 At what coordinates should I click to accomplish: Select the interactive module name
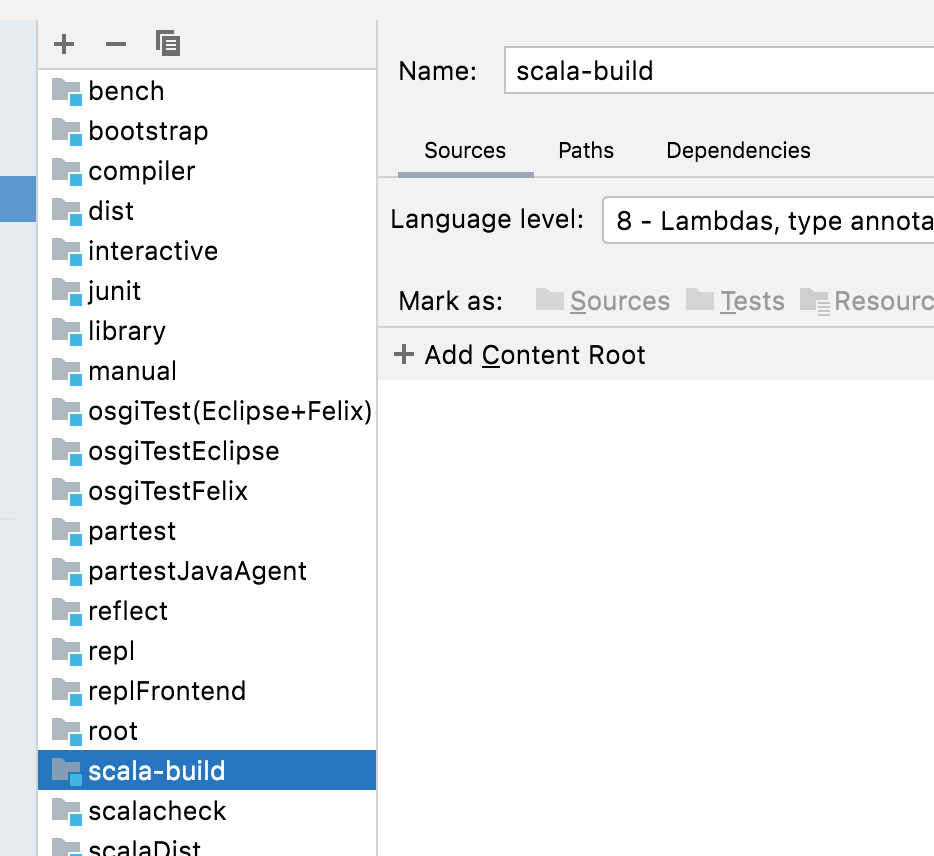click(153, 251)
